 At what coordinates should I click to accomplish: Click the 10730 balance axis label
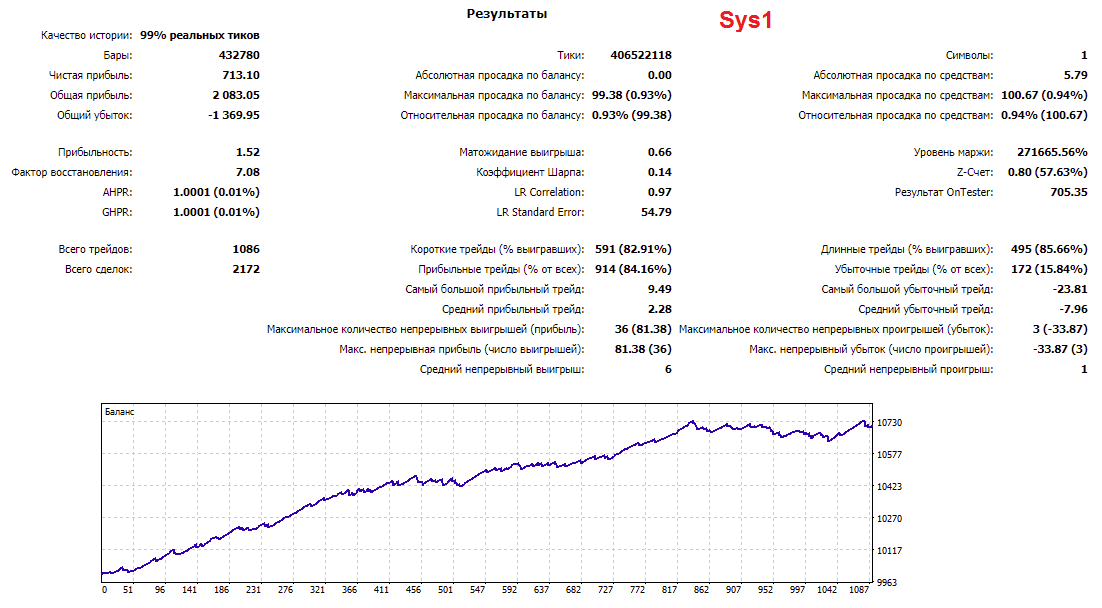(x=889, y=422)
